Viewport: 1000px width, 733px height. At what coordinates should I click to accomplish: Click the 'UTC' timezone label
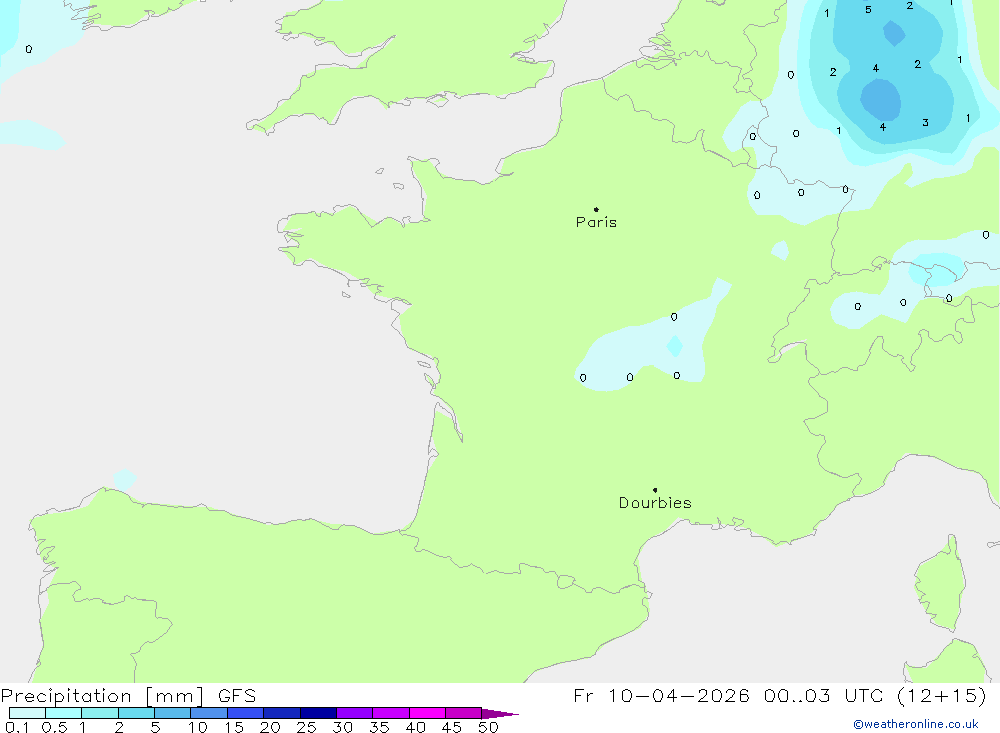click(x=864, y=696)
